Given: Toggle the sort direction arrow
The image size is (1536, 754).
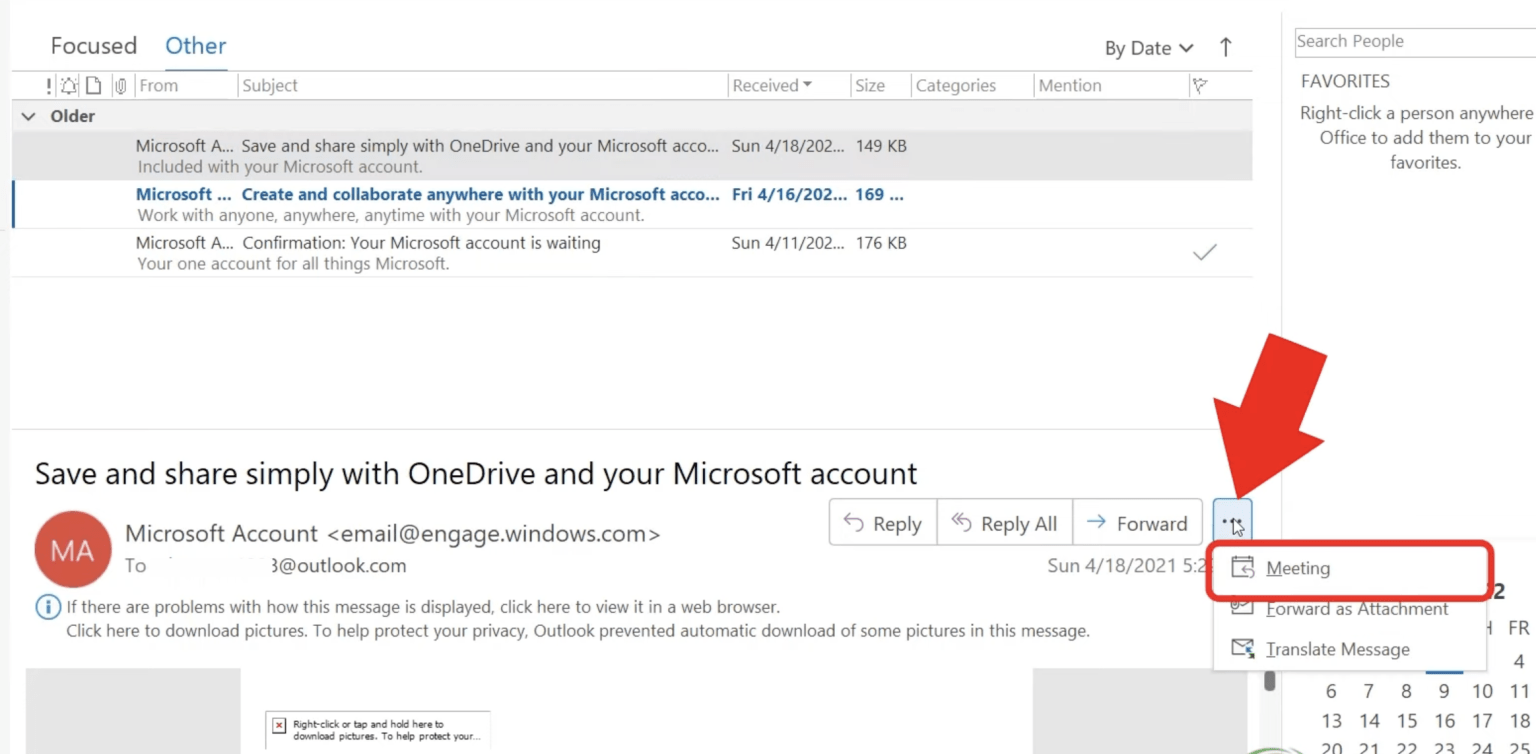Looking at the screenshot, I should click(x=1226, y=47).
